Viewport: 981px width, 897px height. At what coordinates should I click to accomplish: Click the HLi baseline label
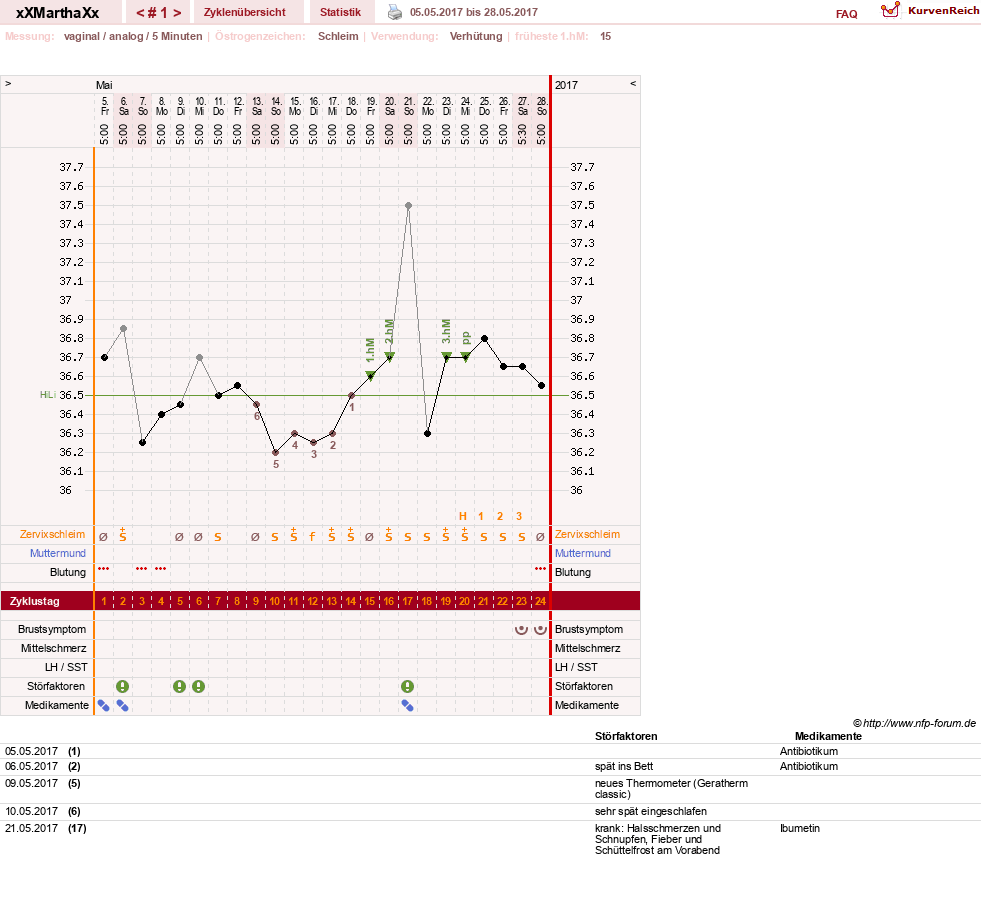point(48,395)
